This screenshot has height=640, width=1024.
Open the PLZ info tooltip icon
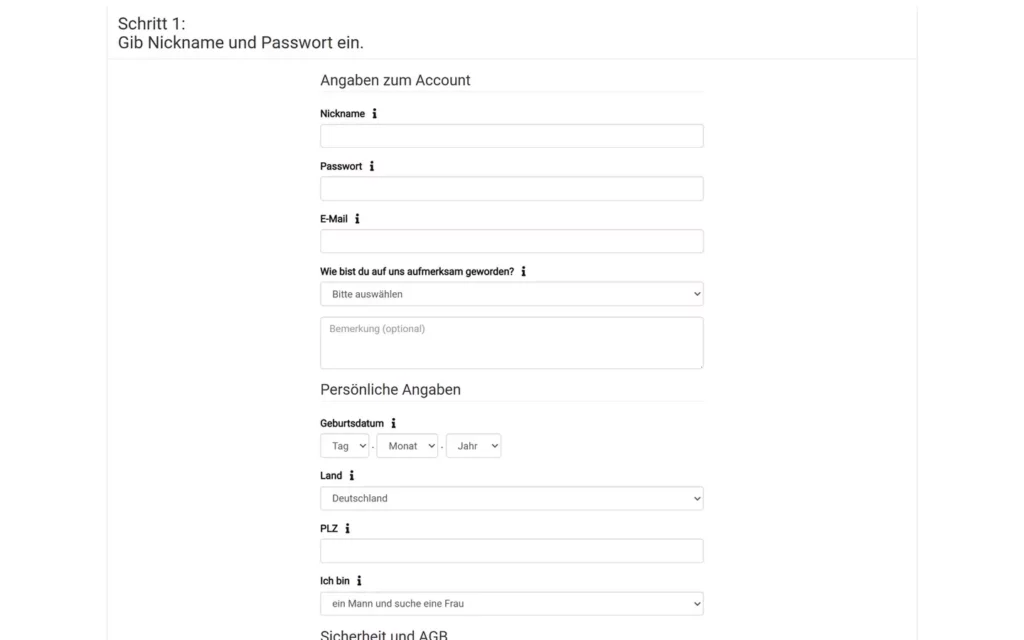pos(347,528)
